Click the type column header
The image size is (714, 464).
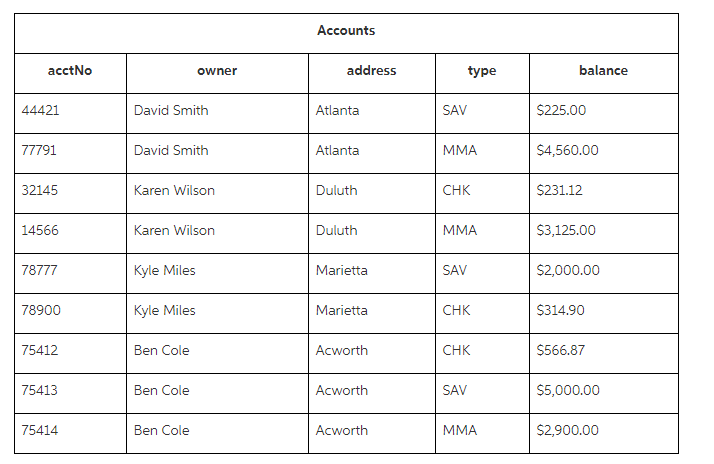point(482,71)
